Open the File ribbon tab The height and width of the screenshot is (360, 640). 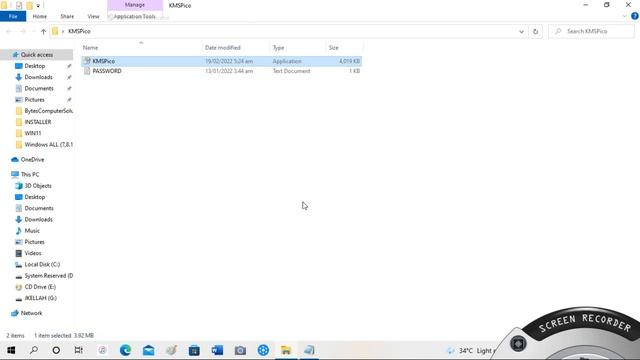coord(13,16)
